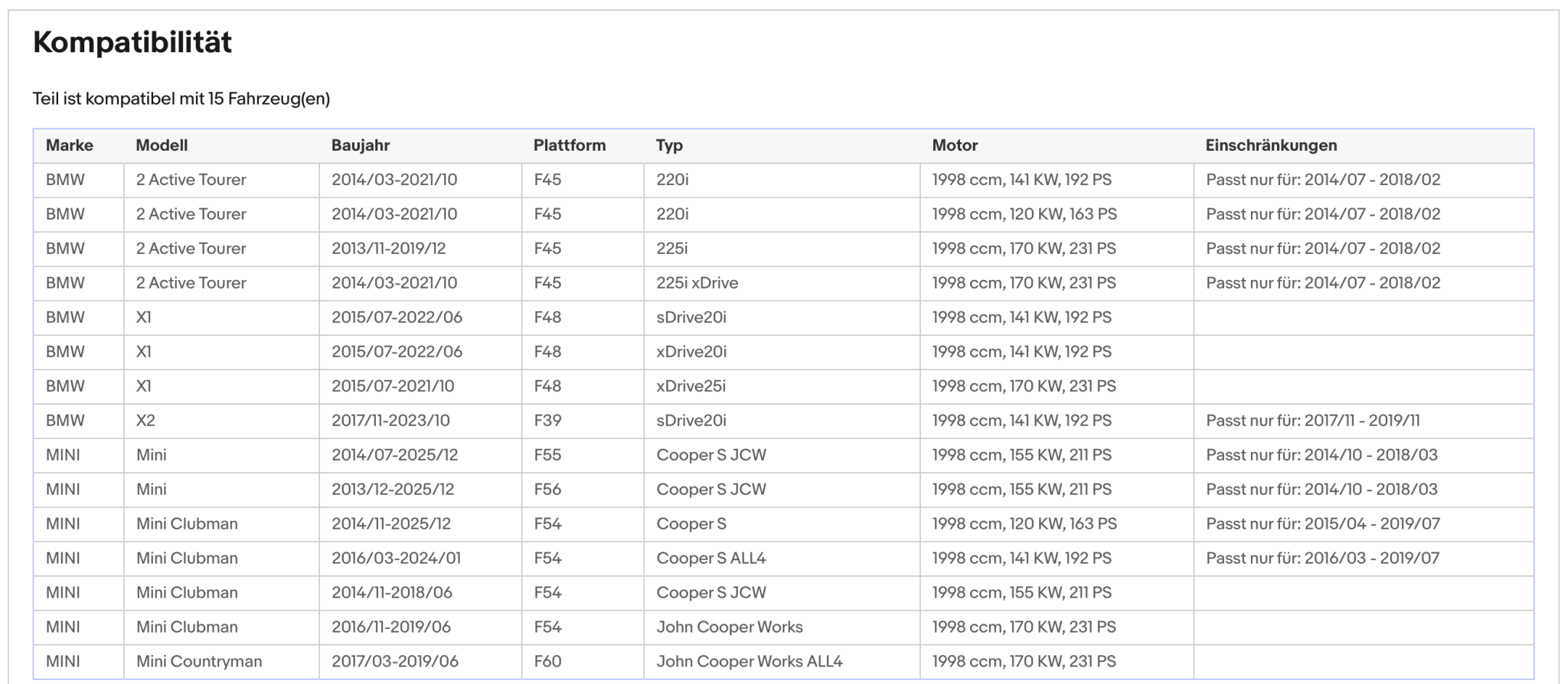Click the John Cooper Works ALL4 cell
1568x684 pixels.
(782, 662)
